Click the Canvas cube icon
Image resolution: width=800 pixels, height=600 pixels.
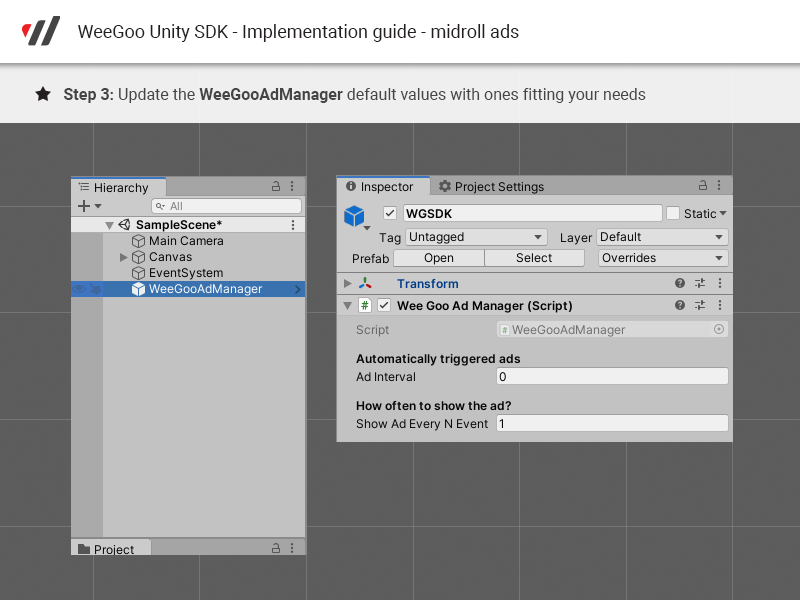click(138, 257)
